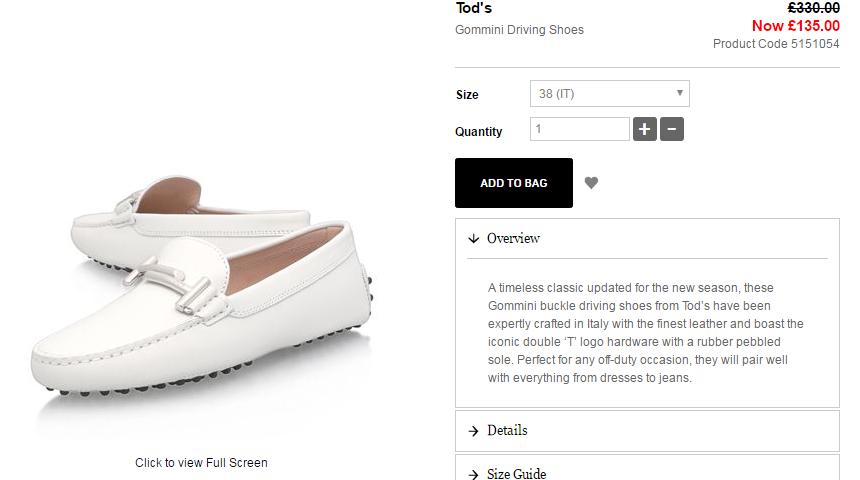Viewport: 860px width, 480px height.
Task: Click the Gommini Driving Shoes product title
Action: (519, 30)
